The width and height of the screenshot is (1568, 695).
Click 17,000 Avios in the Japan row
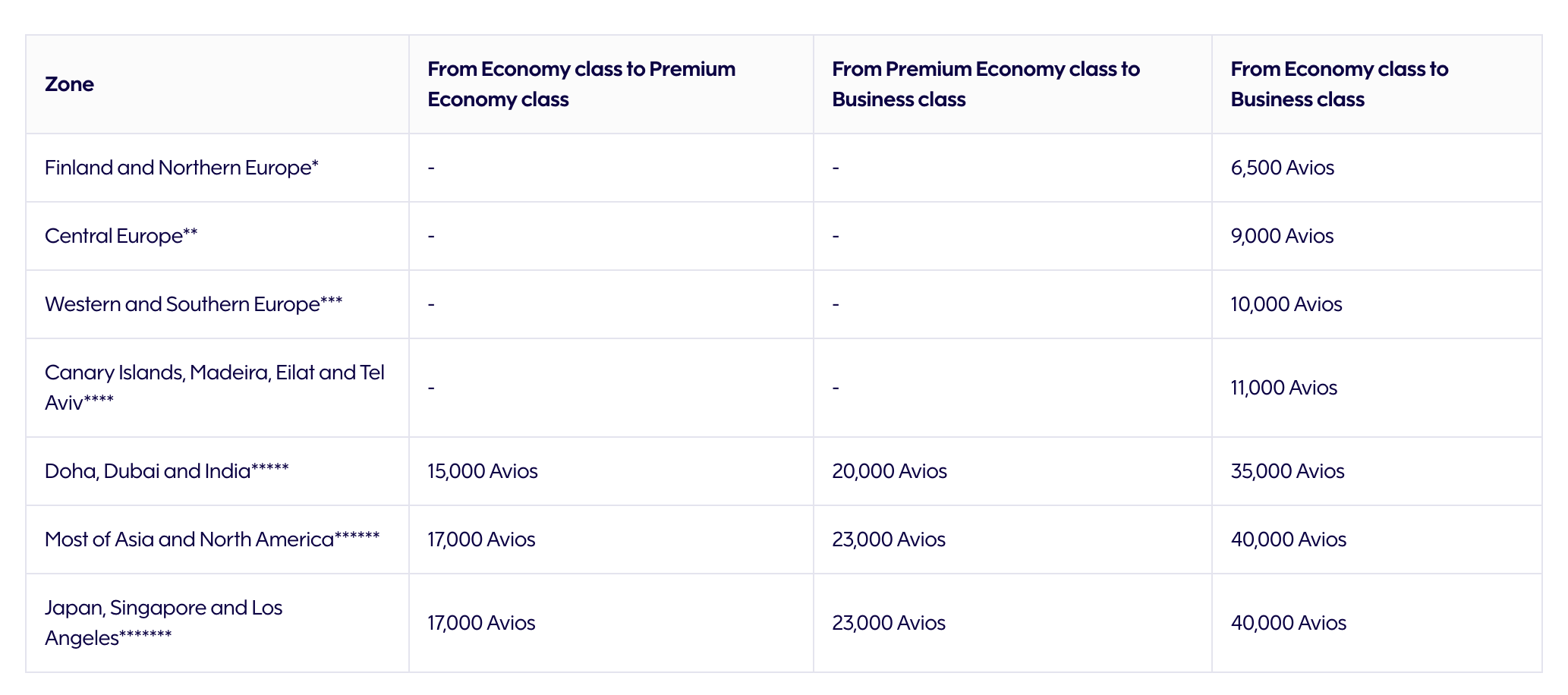pyautogui.click(x=481, y=623)
